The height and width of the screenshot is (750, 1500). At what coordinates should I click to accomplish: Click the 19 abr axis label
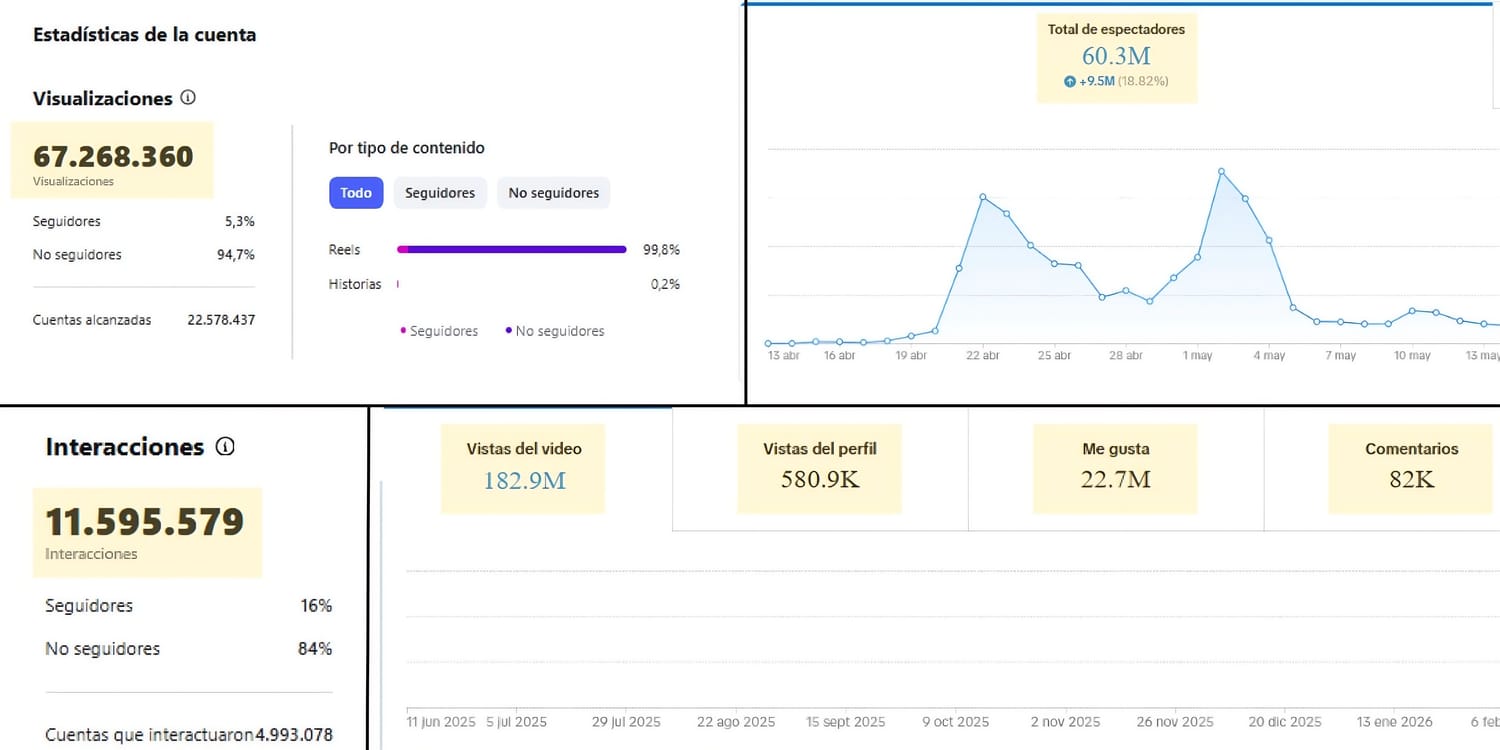[x=911, y=355]
